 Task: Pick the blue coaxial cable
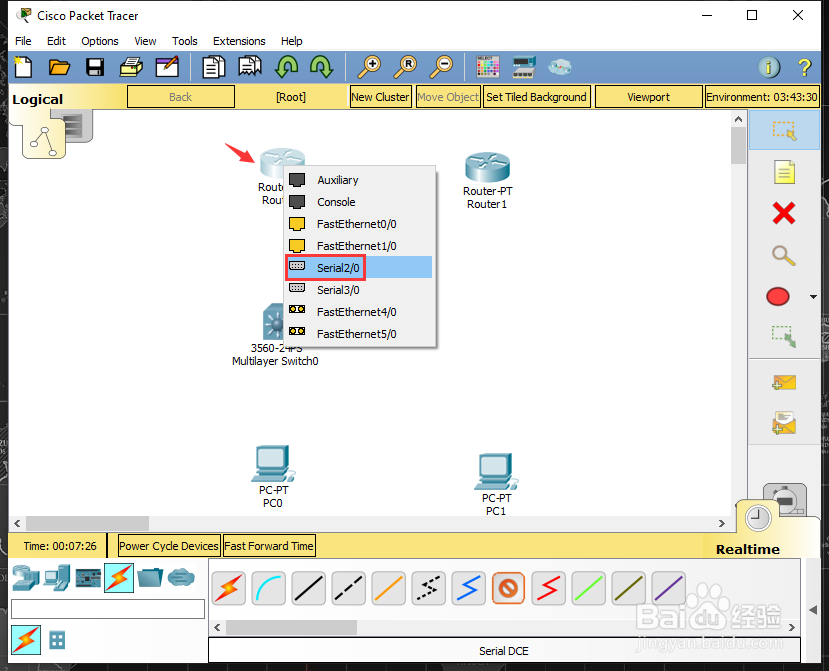[x=468, y=588]
